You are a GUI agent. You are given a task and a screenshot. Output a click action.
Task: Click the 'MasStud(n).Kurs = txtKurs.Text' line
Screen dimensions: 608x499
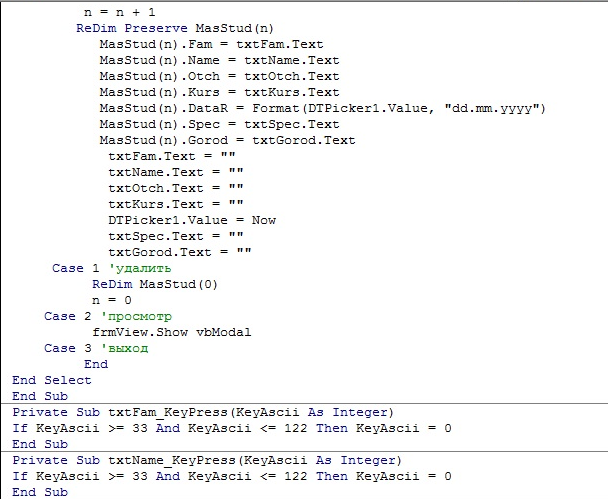click(219, 92)
